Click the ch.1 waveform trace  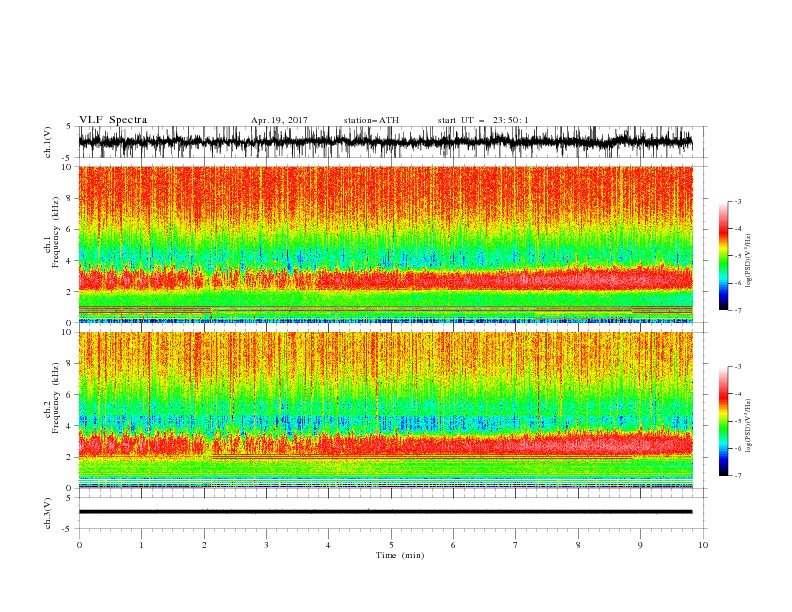point(385,142)
